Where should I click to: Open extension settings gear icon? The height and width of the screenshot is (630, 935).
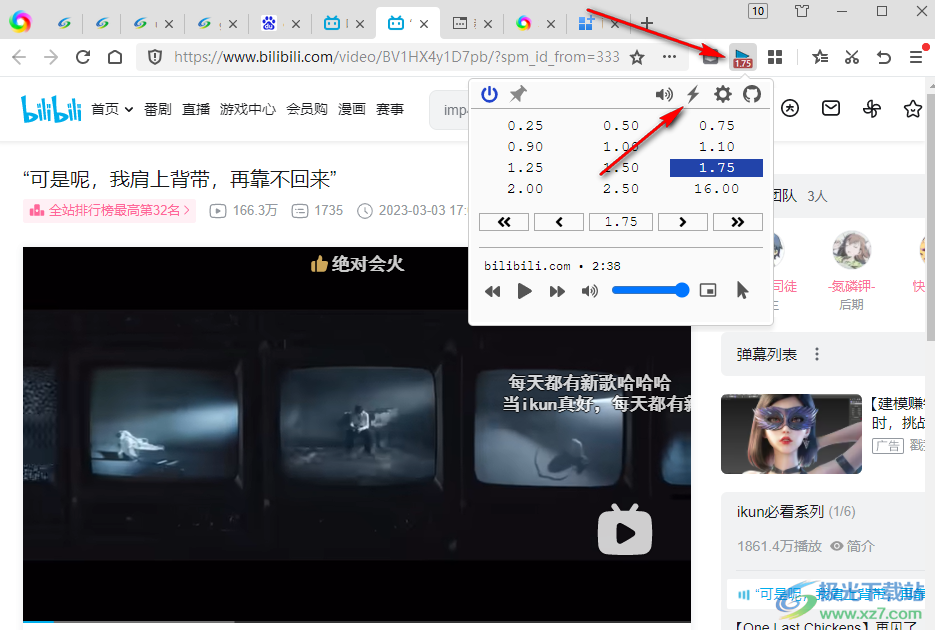pyautogui.click(x=723, y=94)
